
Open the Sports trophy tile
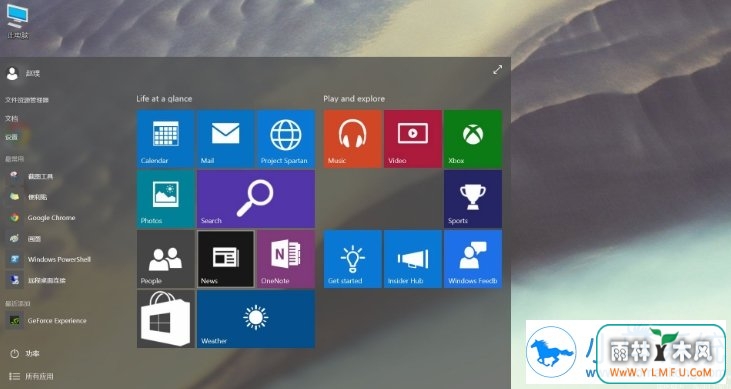pos(473,199)
